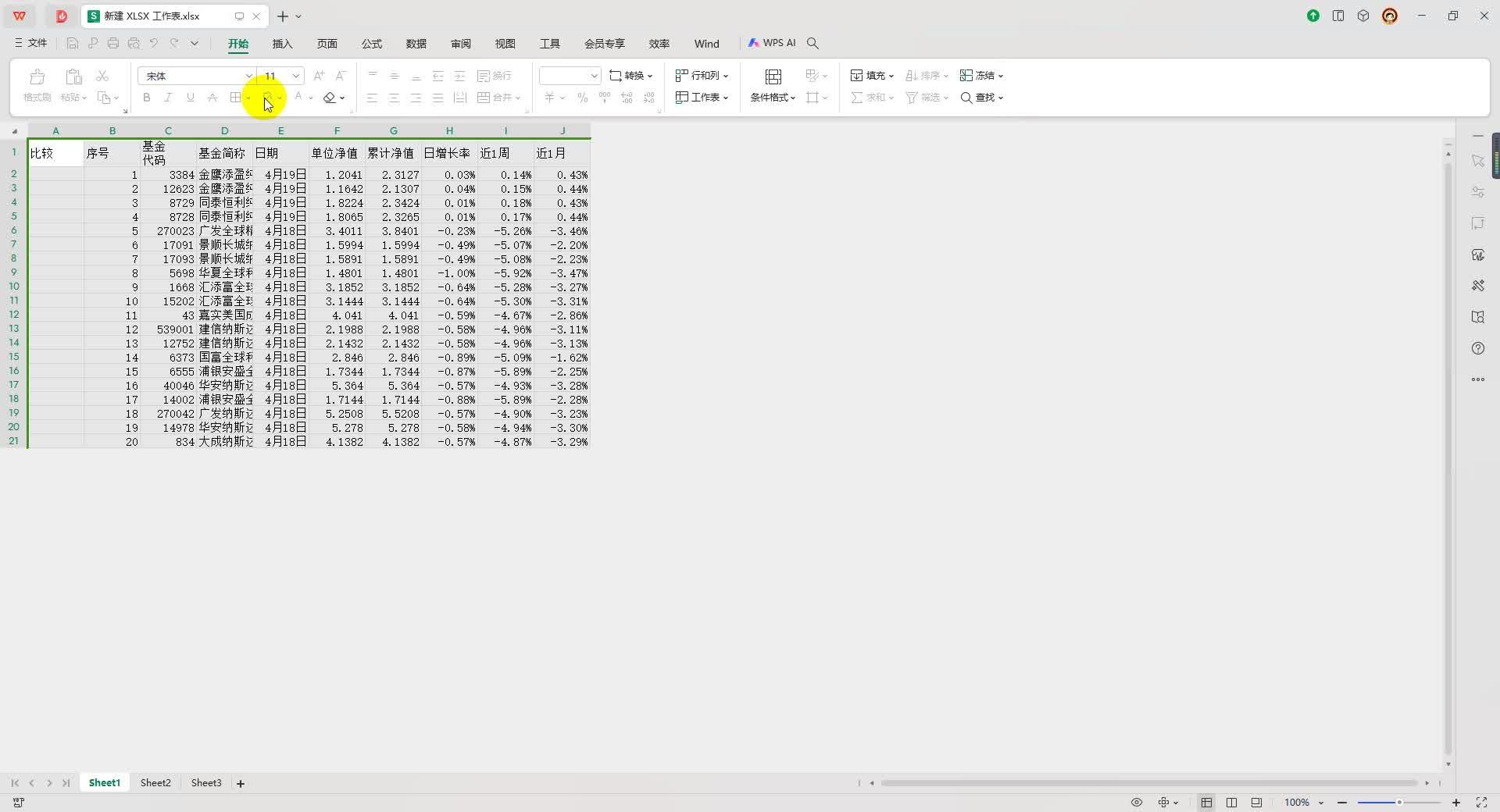Click cell A1 containing 比较
The image size is (1500, 812).
pyautogui.click(x=55, y=153)
